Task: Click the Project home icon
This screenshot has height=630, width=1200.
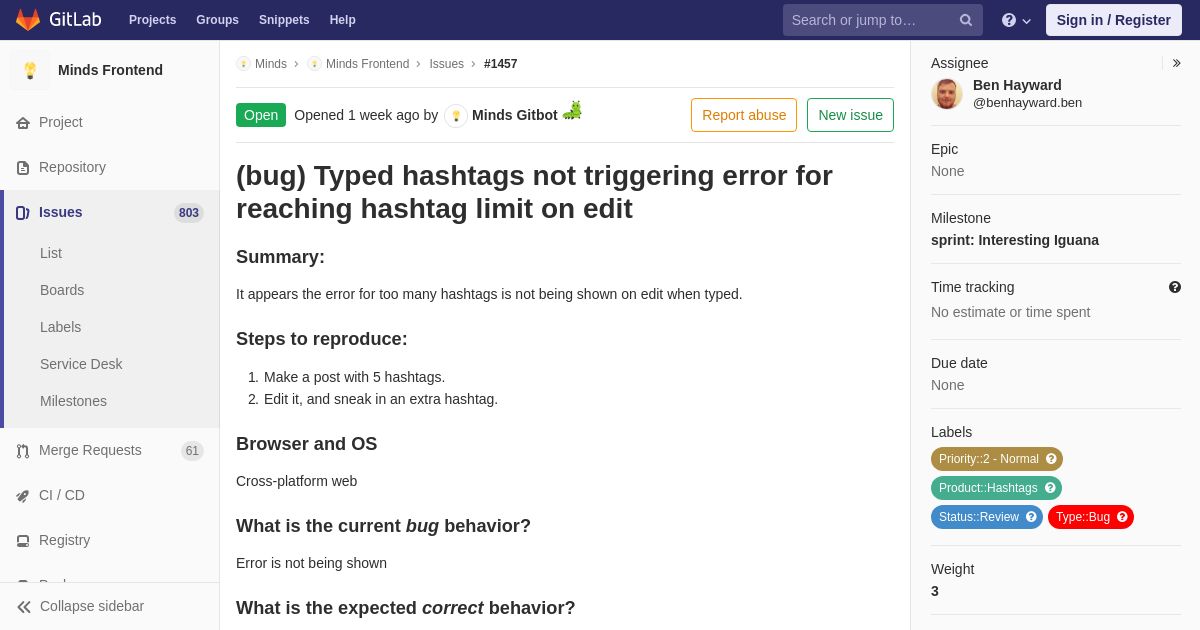Action: pyautogui.click(x=23, y=123)
